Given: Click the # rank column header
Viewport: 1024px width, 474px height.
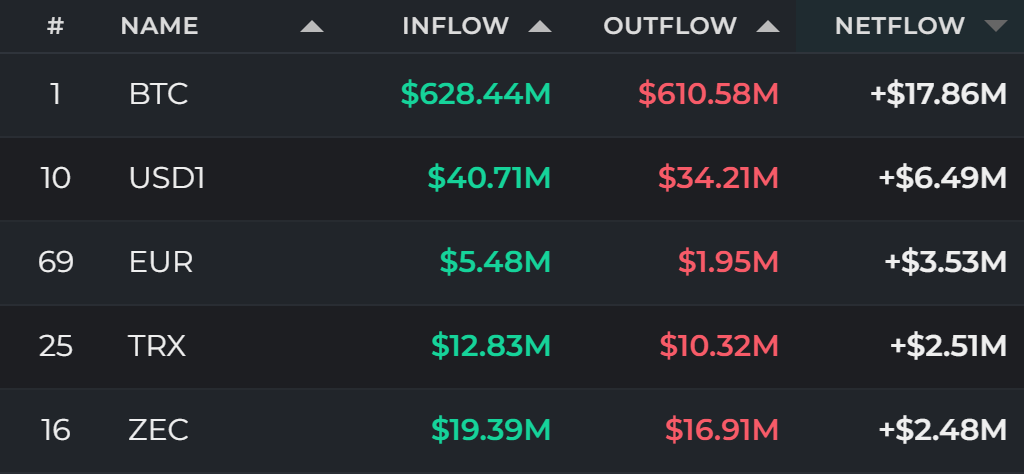Looking at the screenshot, I should point(56,26).
